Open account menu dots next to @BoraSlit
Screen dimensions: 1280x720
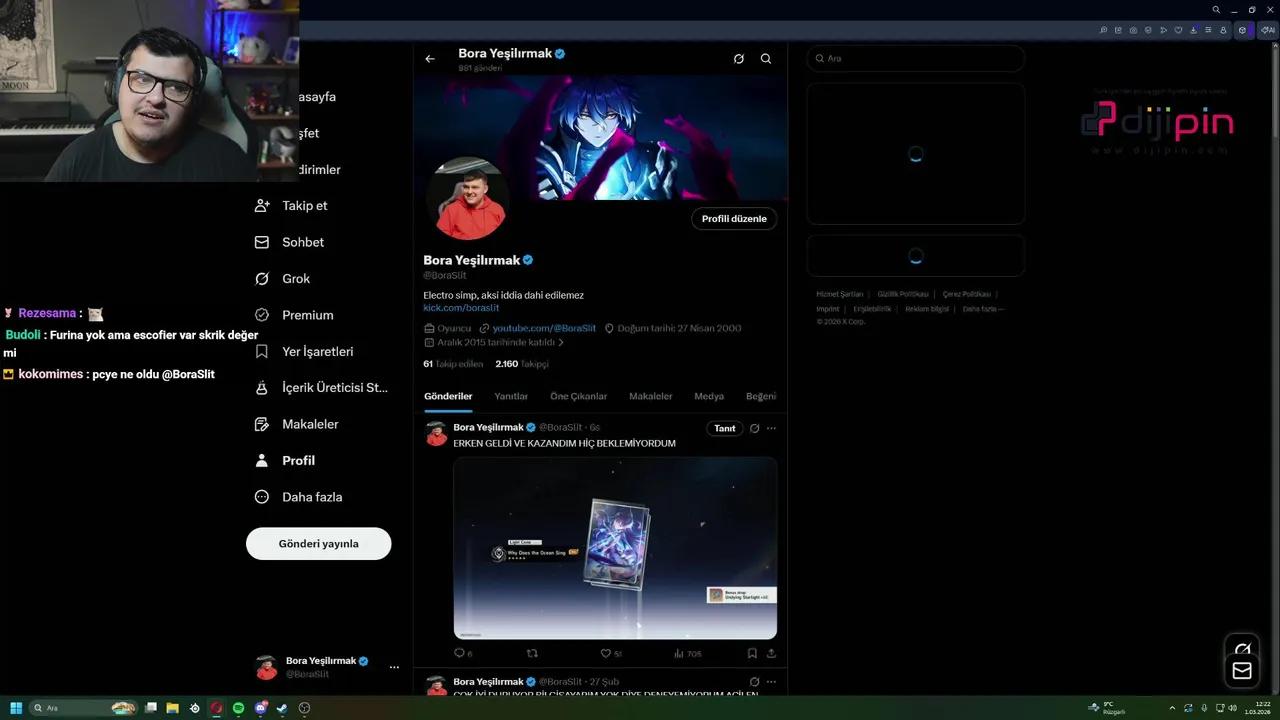pyautogui.click(x=394, y=667)
